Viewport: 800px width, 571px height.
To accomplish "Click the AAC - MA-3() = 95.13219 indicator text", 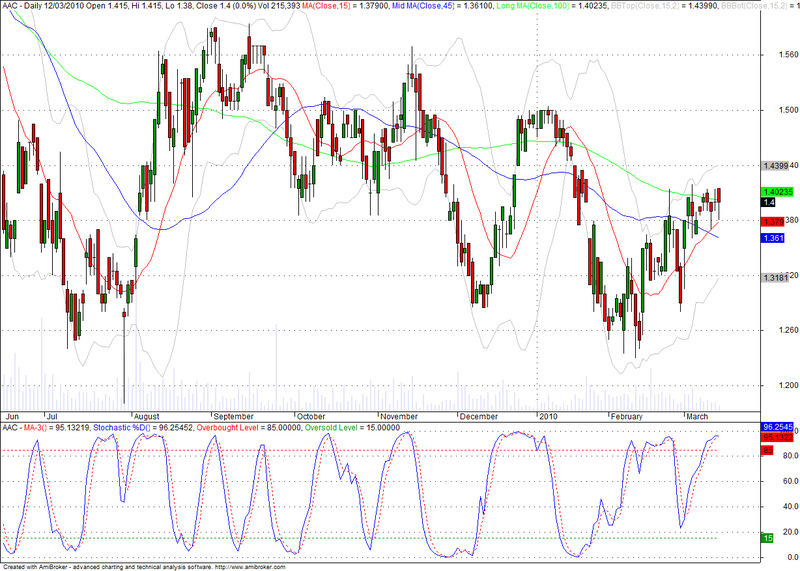I will point(47,428).
